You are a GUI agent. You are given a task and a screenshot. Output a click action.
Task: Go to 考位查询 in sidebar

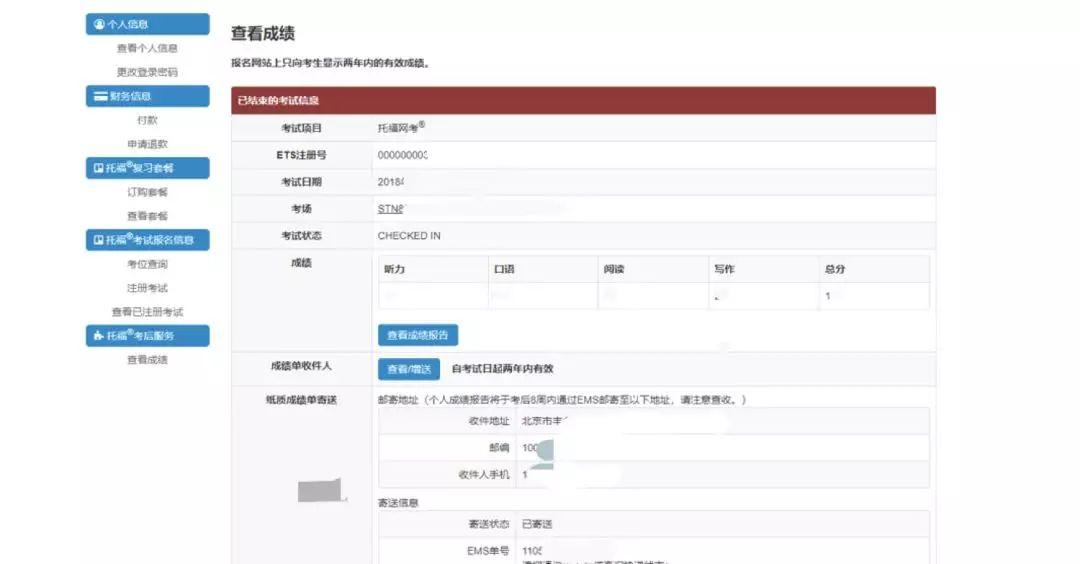point(147,264)
